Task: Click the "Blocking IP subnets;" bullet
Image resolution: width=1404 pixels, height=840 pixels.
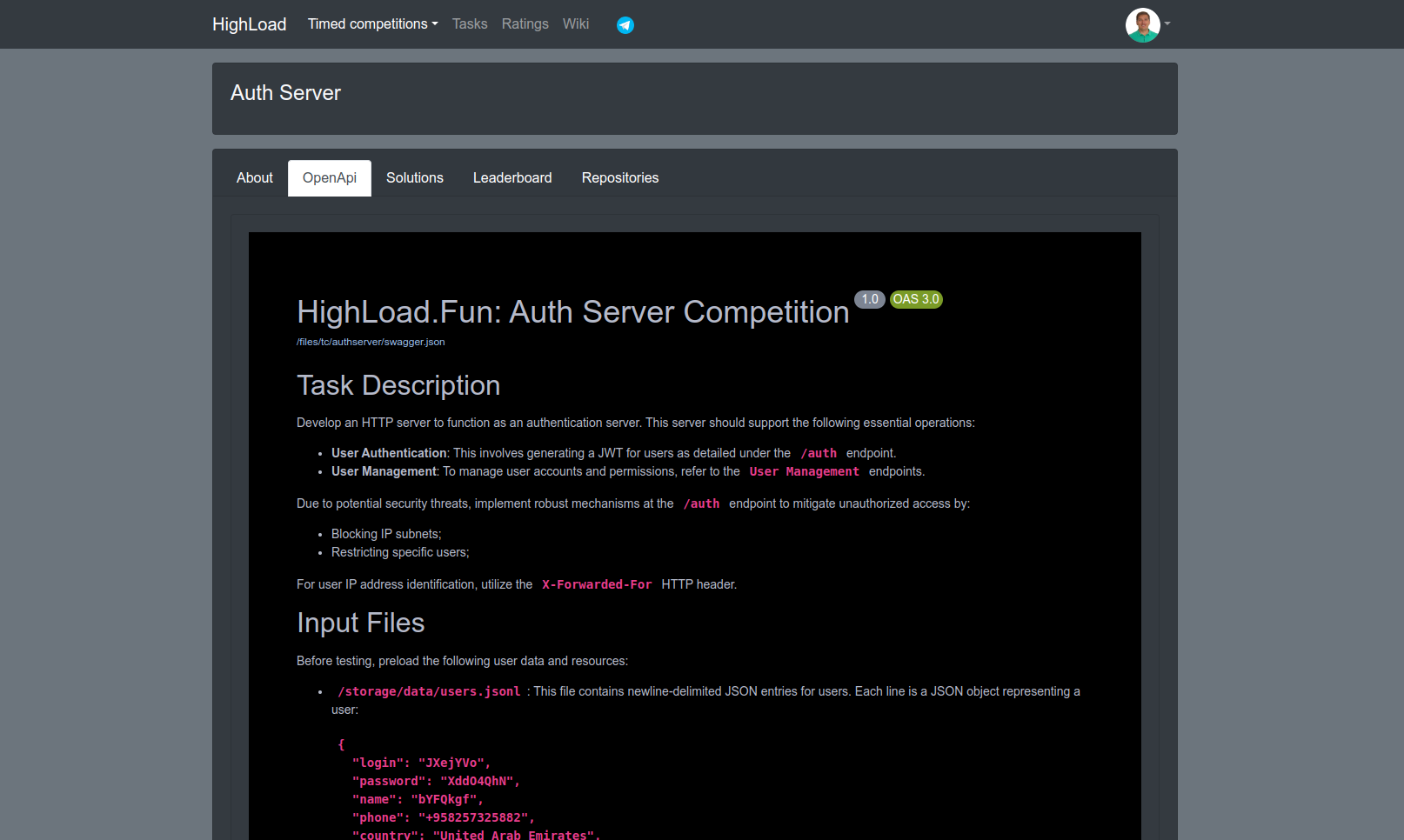Action: (x=386, y=534)
